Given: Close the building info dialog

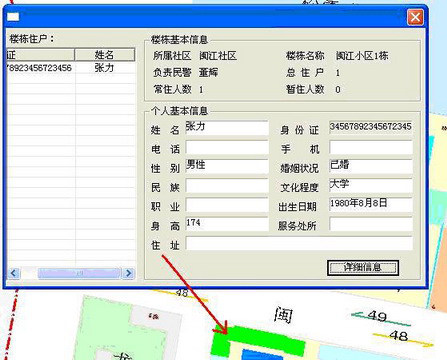Looking at the screenshot, I should pos(415,17).
